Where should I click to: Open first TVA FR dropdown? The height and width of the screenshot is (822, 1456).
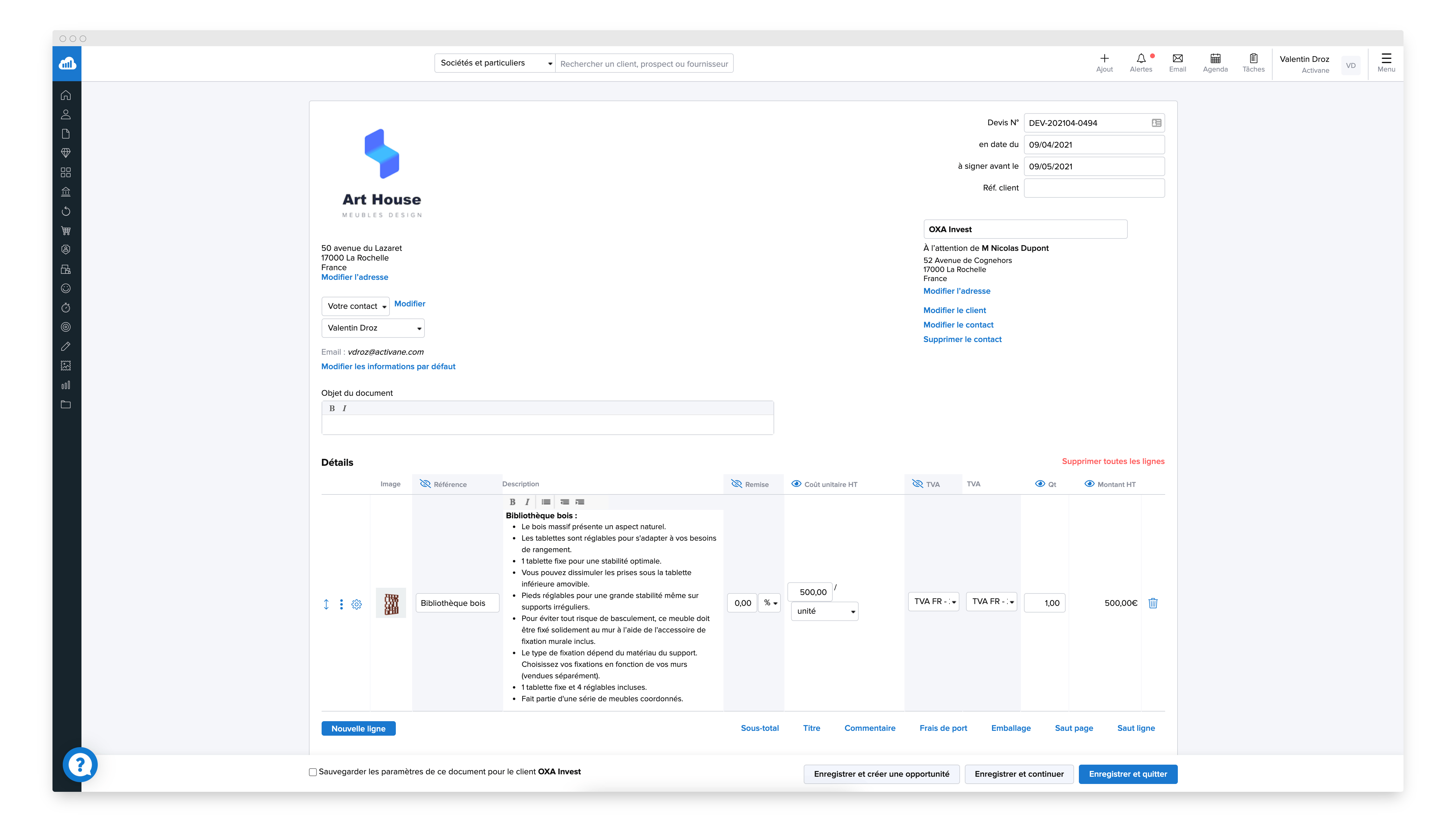pyautogui.click(x=933, y=601)
